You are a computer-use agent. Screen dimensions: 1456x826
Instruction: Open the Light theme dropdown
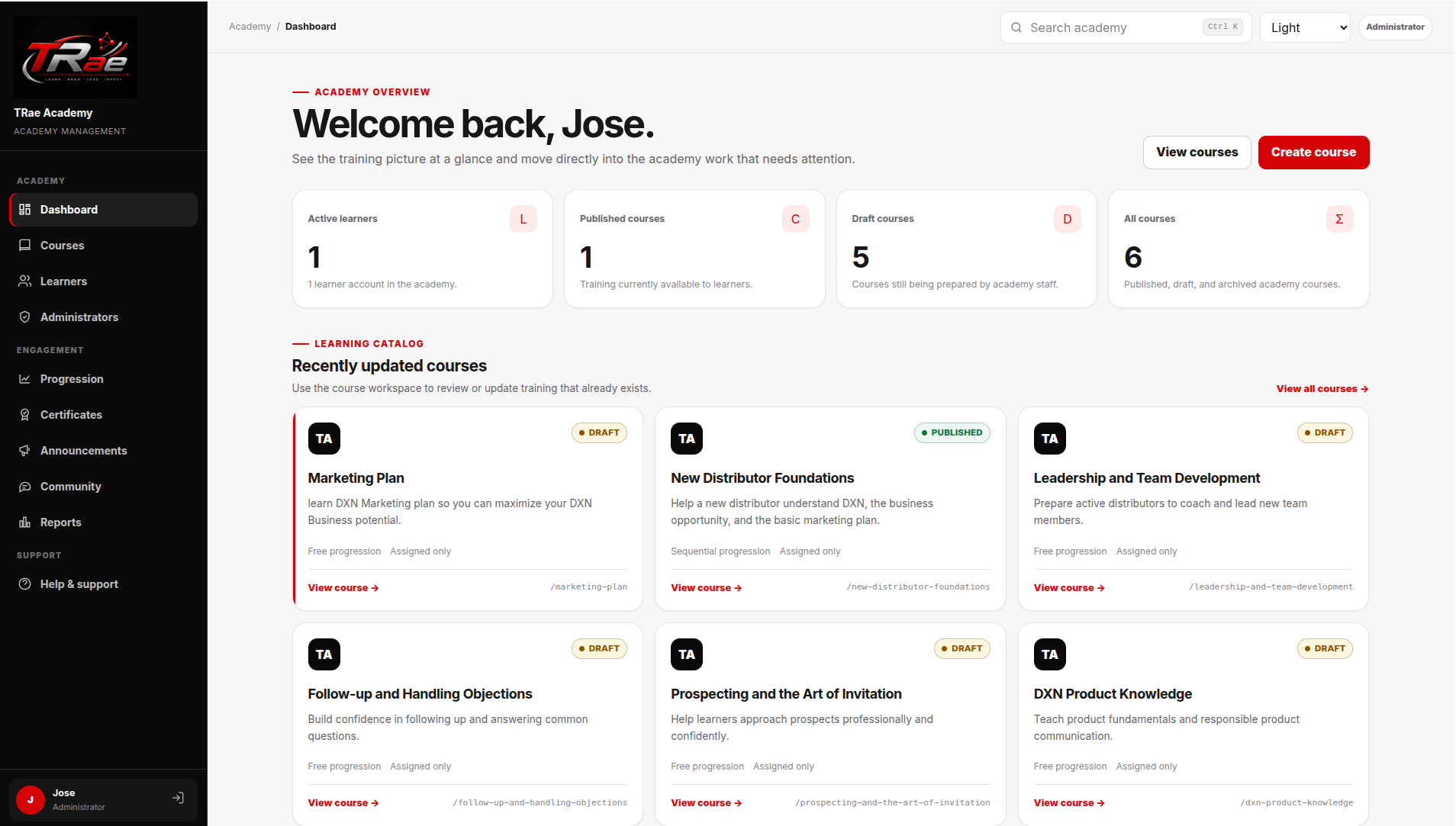pyautogui.click(x=1305, y=27)
